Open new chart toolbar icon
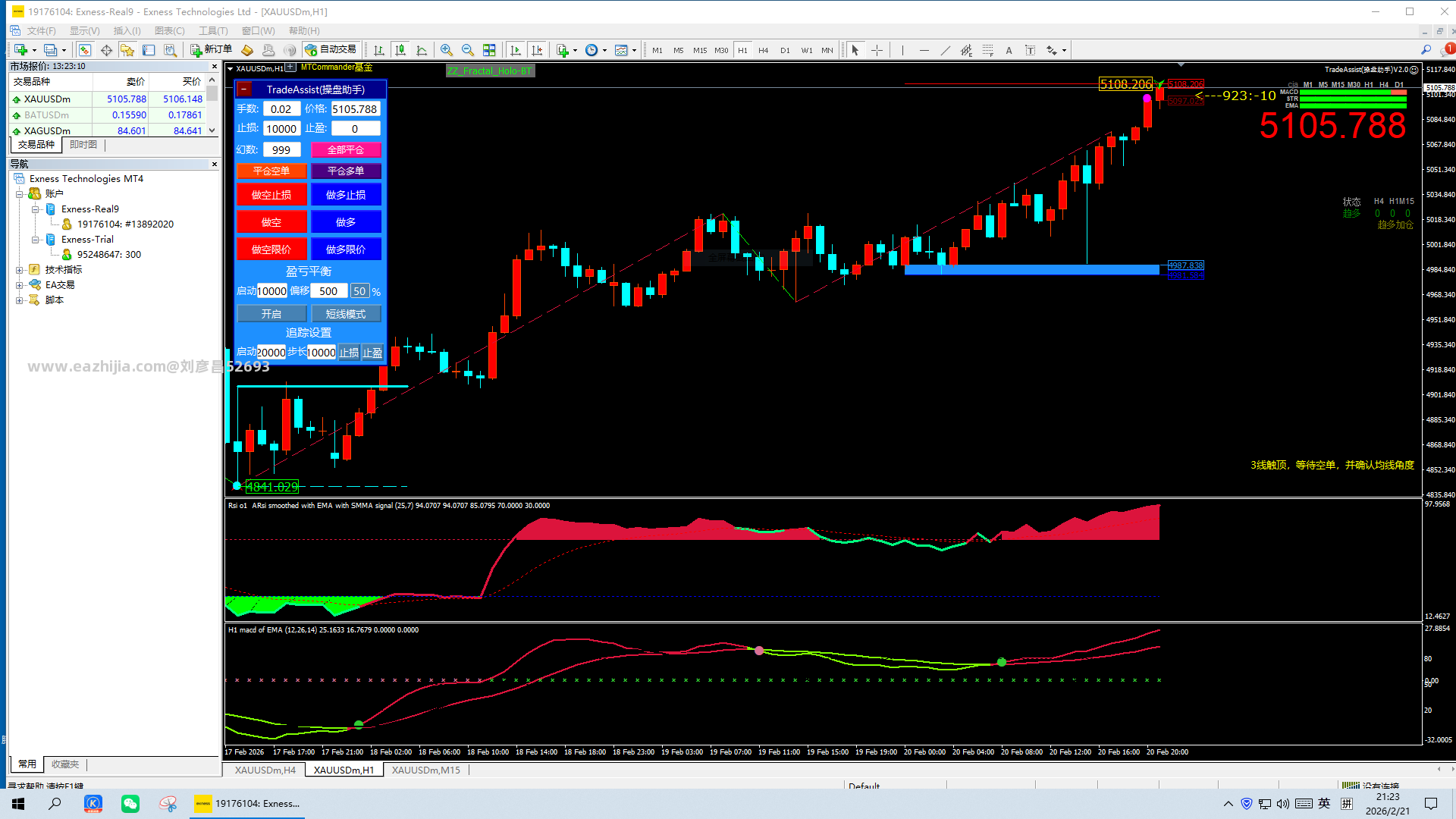The image size is (1456, 819). (x=20, y=50)
